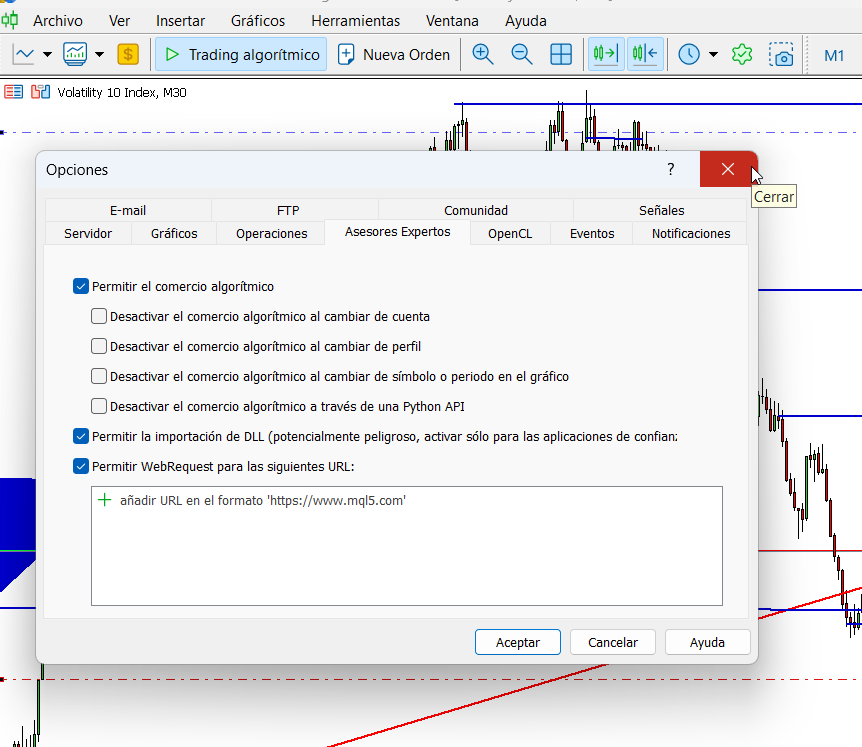The width and height of the screenshot is (862, 747).
Task: Switch to the Operaciones tab
Action: pos(272,234)
